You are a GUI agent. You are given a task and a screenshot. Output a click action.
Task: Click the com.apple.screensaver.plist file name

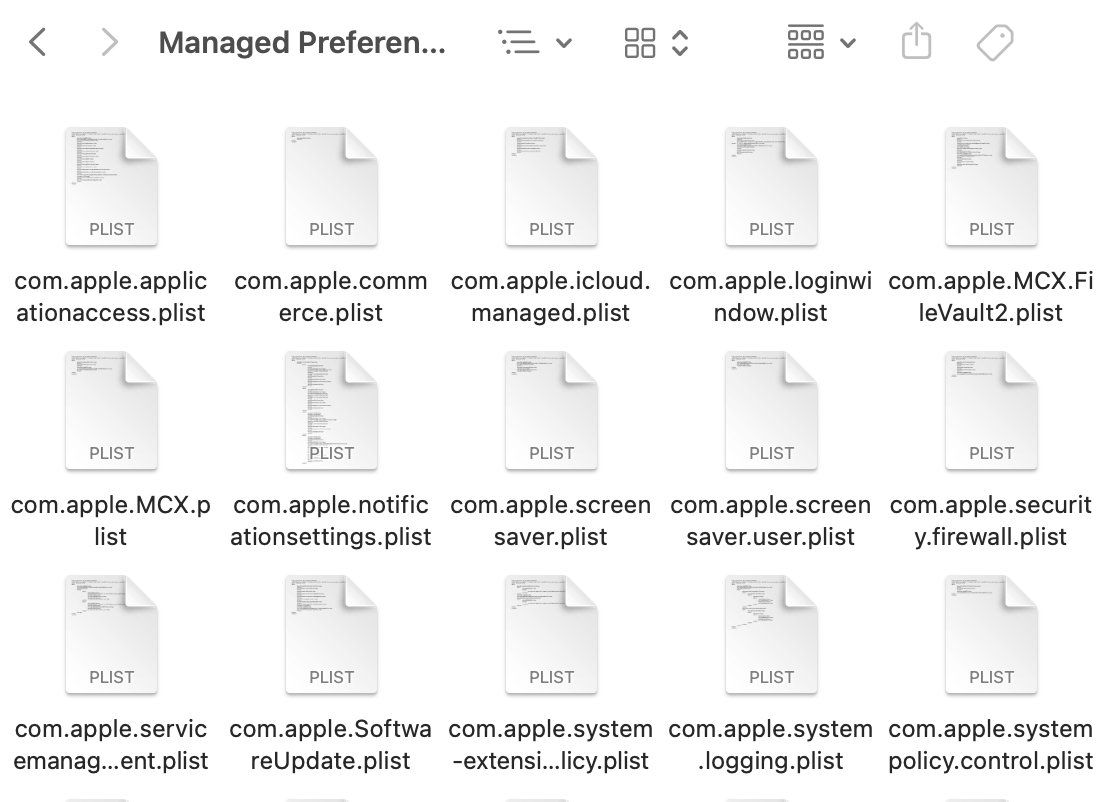coord(551,520)
